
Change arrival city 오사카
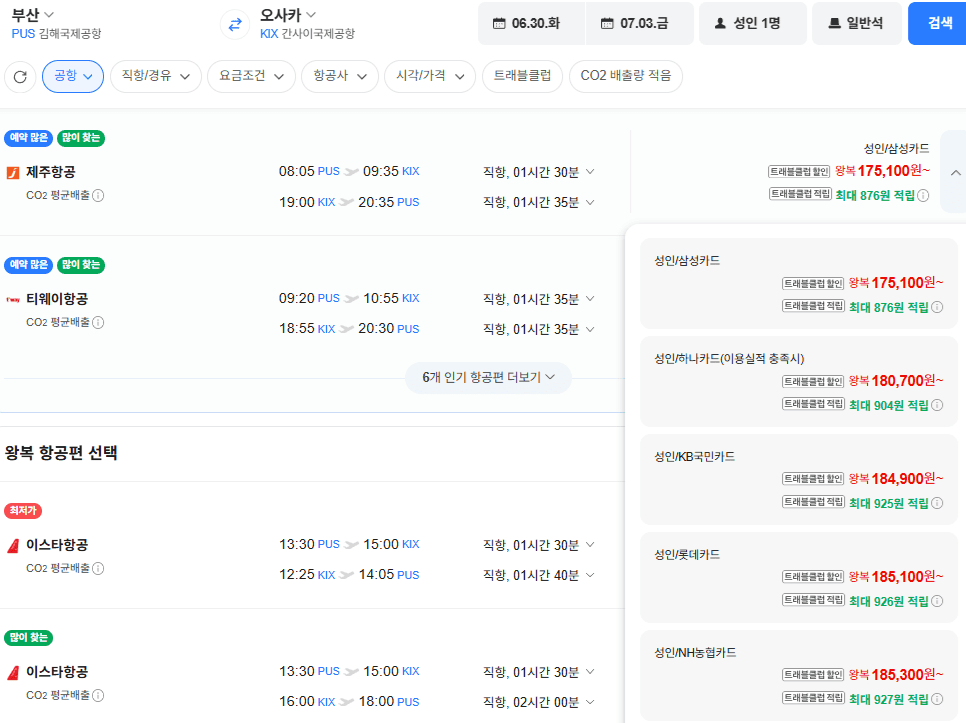coord(288,14)
